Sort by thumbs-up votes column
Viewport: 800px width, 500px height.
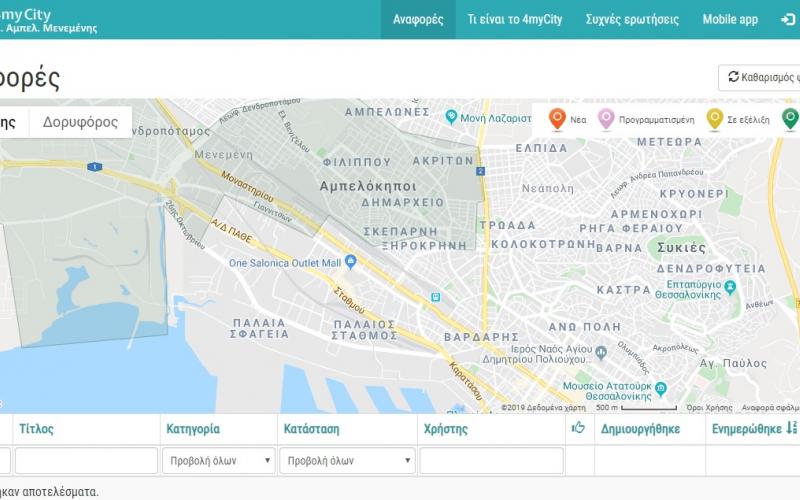[578, 428]
